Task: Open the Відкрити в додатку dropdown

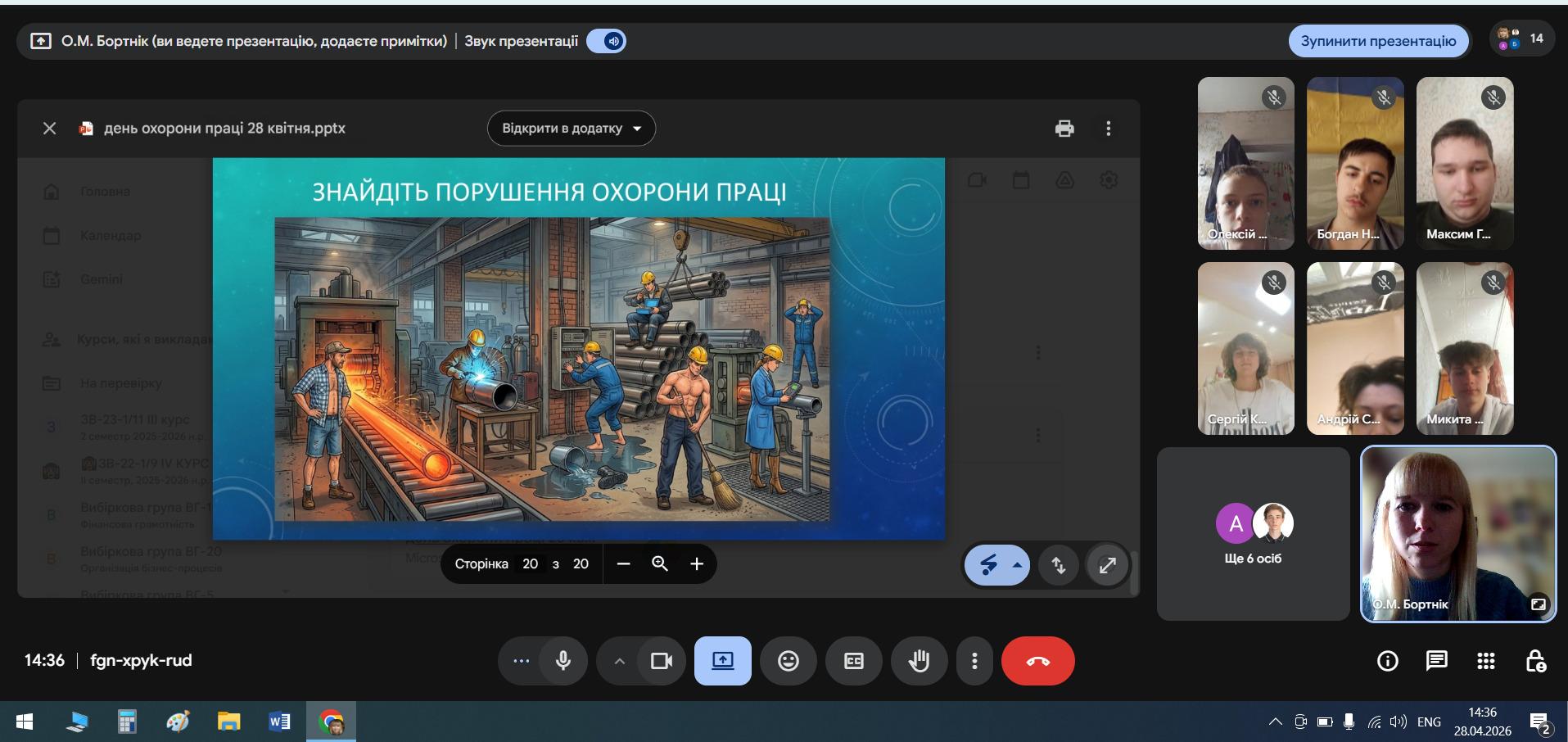Action: [x=572, y=129]
